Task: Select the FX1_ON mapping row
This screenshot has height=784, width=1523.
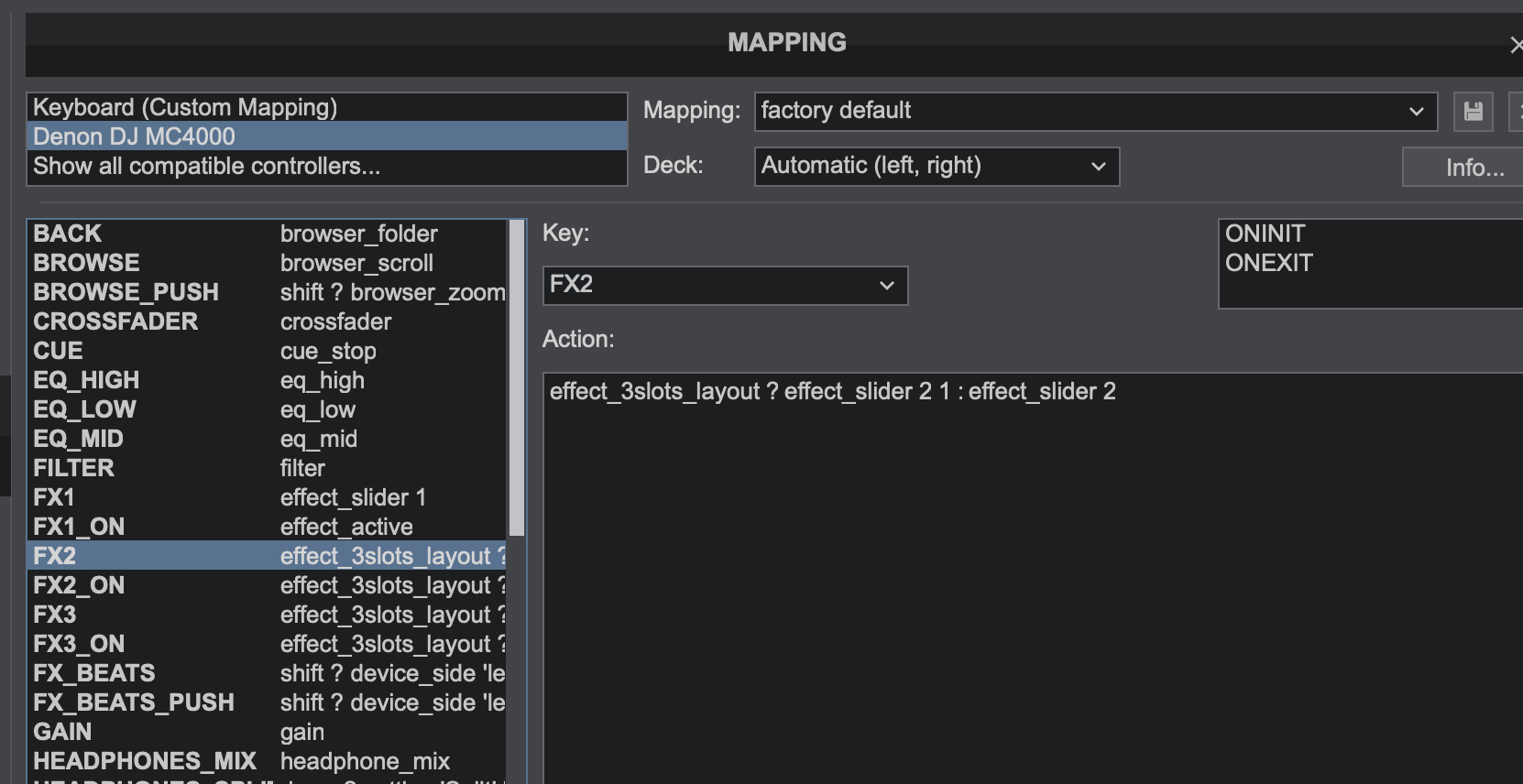Action: [268, 527]
